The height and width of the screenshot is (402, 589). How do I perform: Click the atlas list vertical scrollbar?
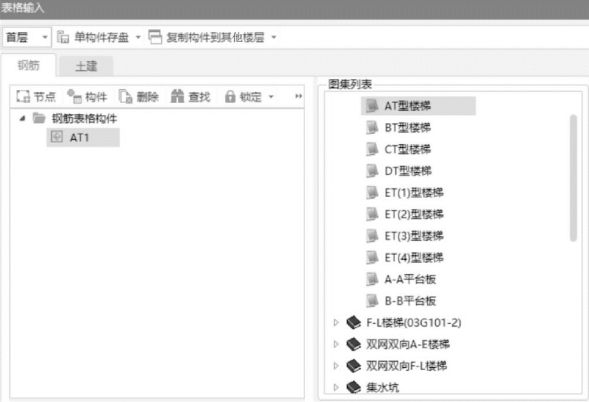point(573,178)
